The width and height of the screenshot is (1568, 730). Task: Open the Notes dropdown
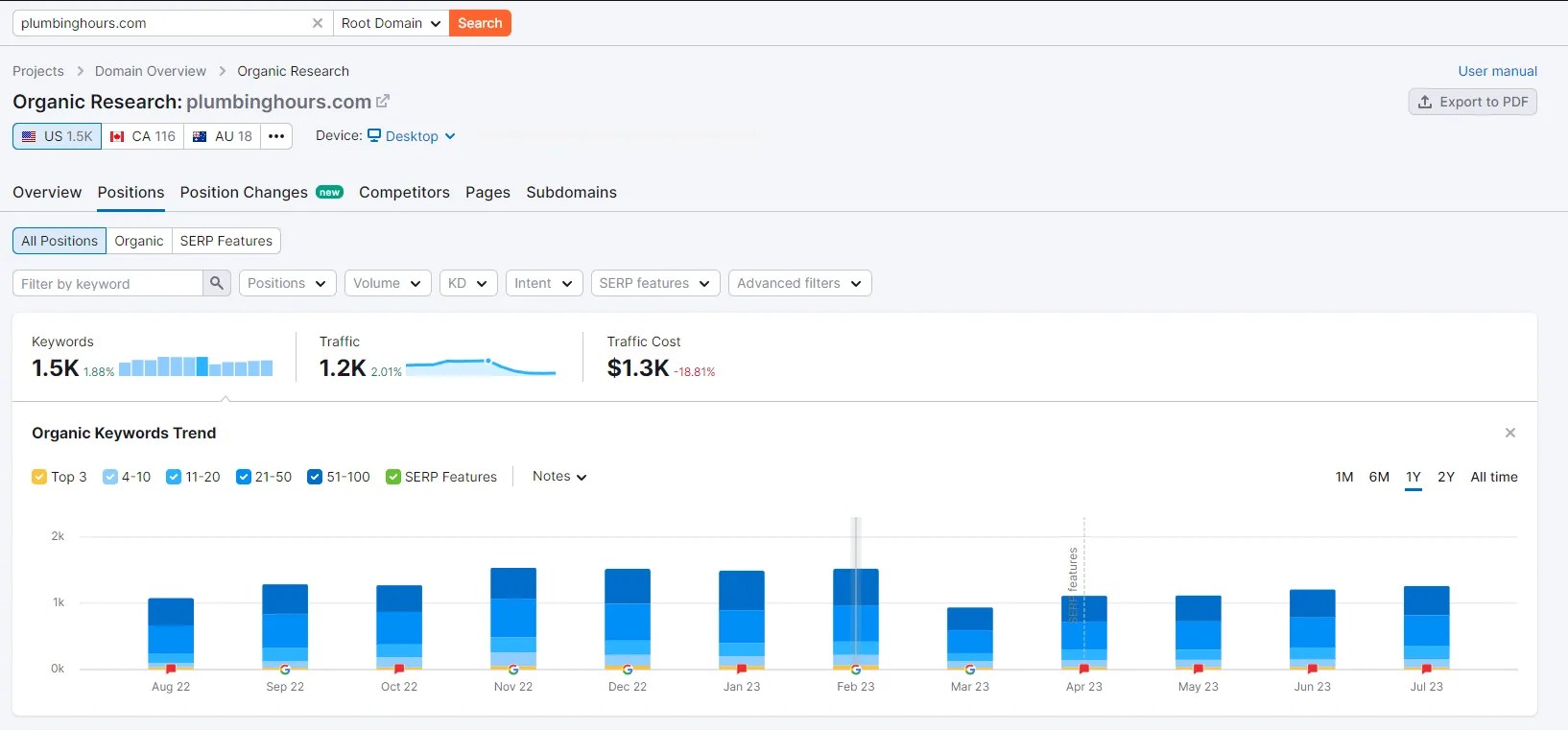[559, 477]
